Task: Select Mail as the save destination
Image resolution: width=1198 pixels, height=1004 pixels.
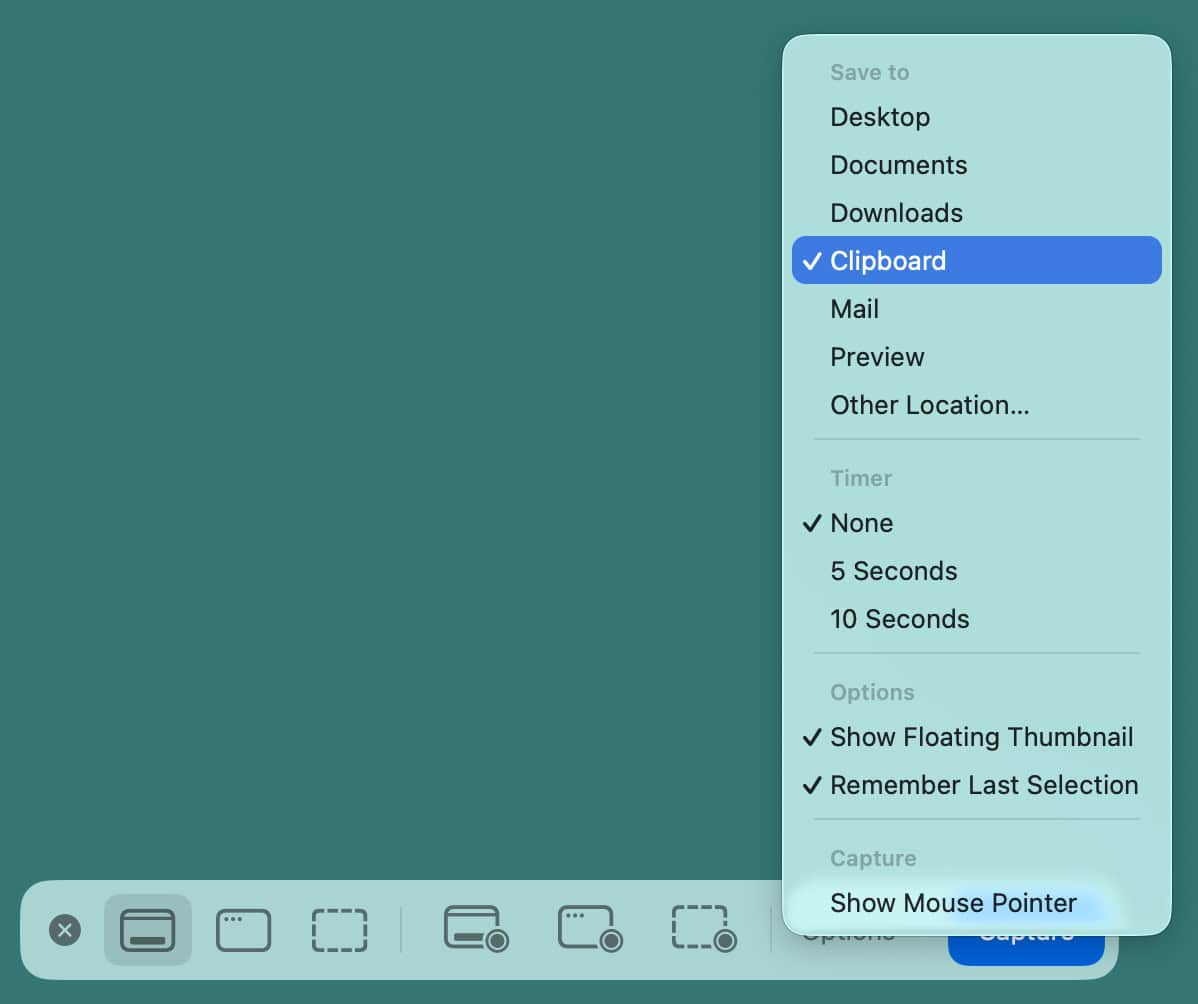Action: coord(854,308)
